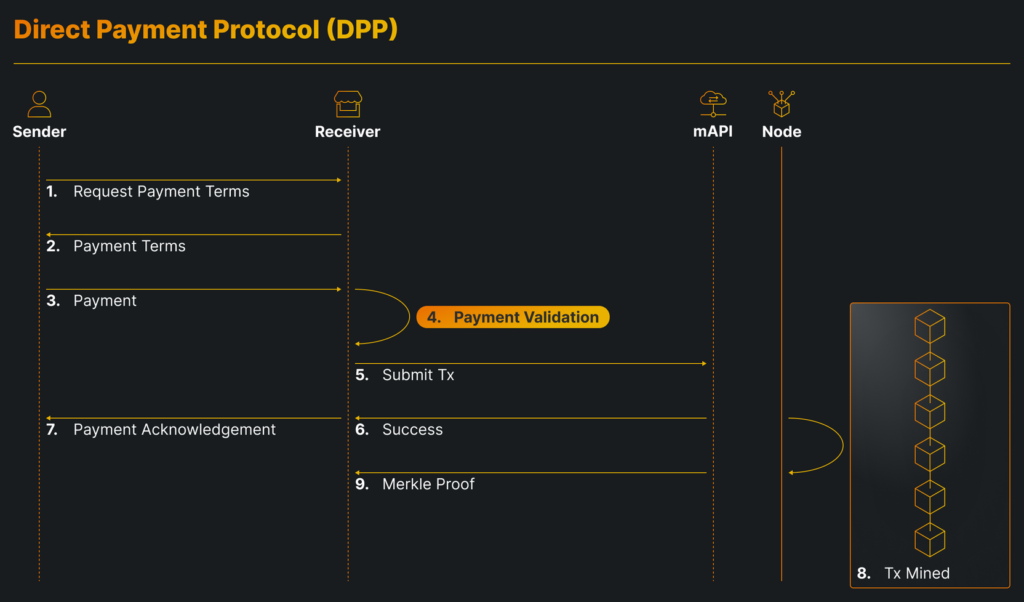Click the Receiver storefront icon
The height and width of the screenshot is (602, 1024).
point(347,102)
